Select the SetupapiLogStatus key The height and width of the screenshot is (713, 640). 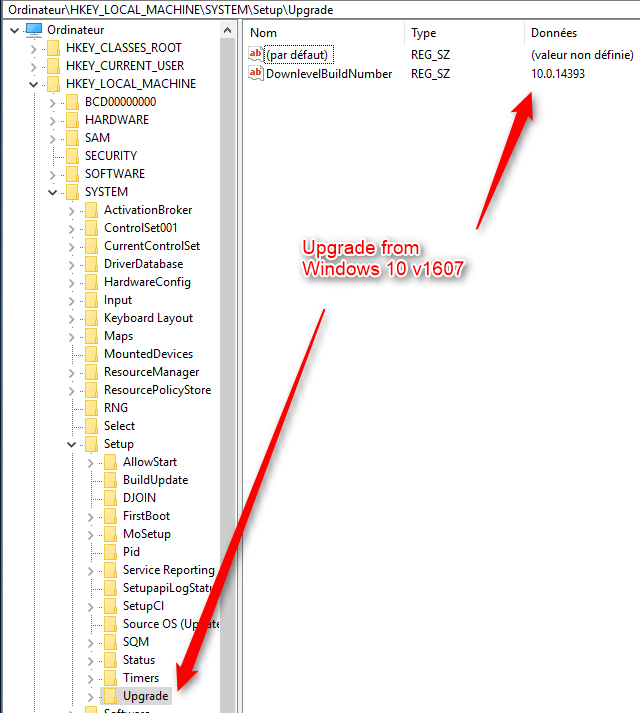point(168,588)
